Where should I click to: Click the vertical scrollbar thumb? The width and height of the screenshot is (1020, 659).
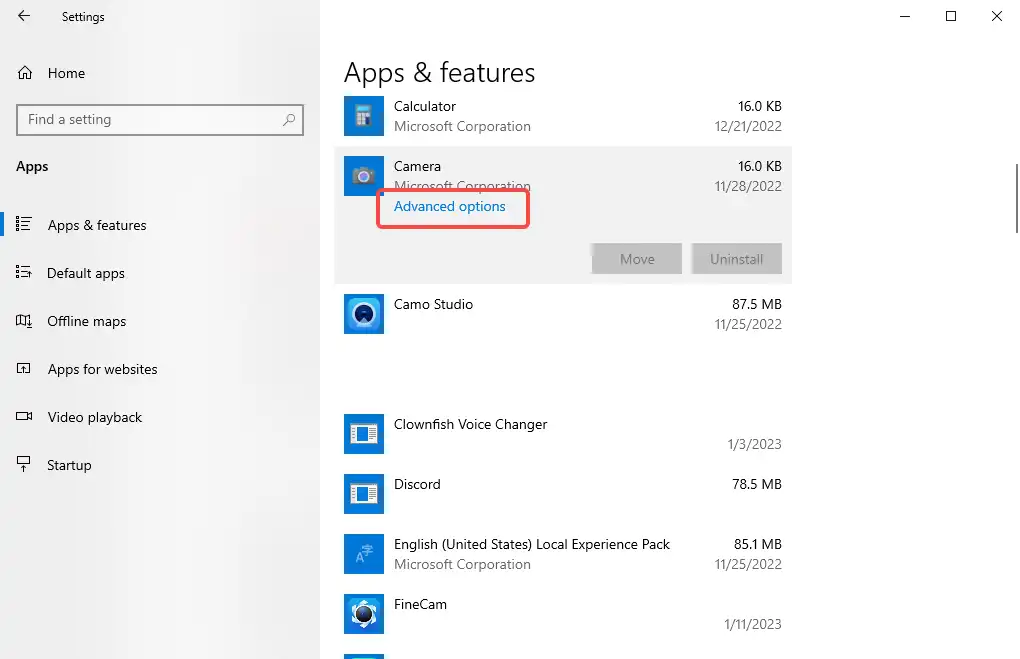click(x=1017, y=198)
